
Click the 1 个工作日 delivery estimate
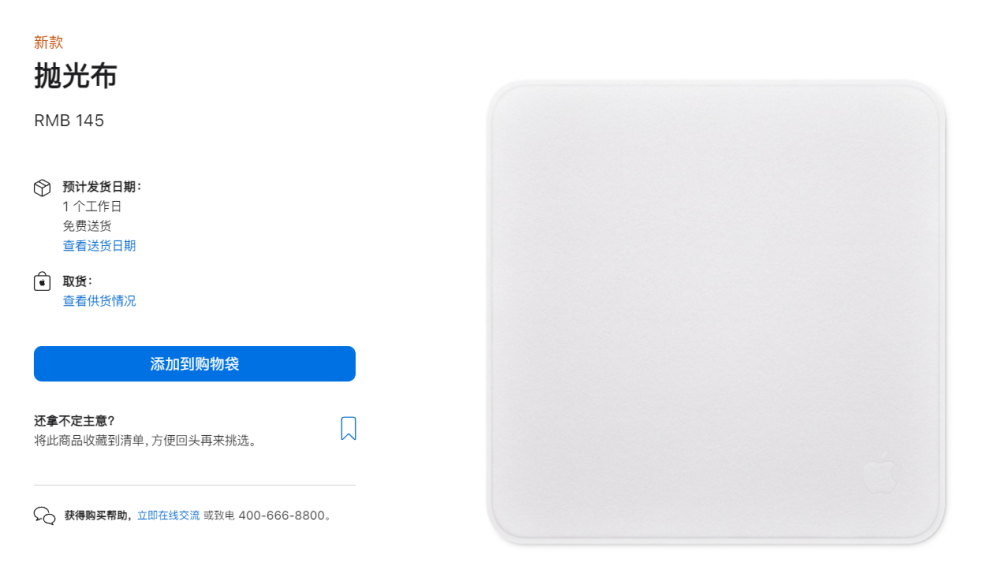click(x=92, y=206)
